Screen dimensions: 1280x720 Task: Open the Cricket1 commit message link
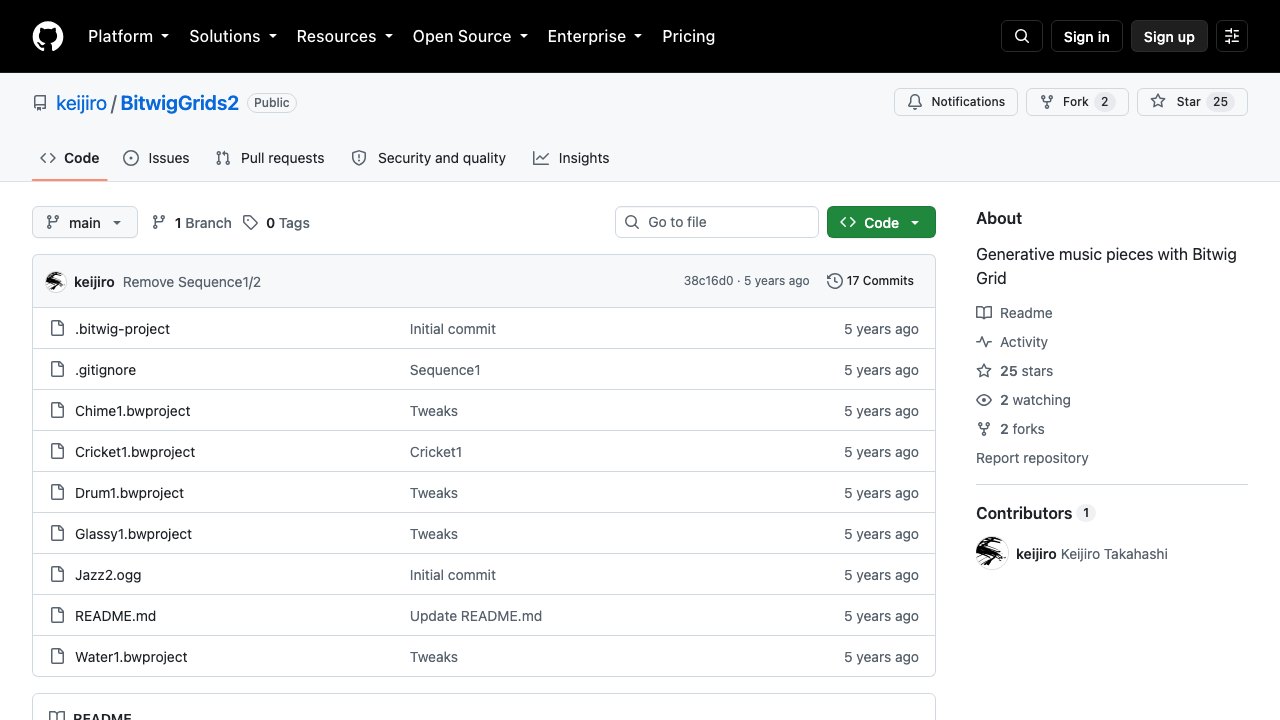tap(436, 452)
